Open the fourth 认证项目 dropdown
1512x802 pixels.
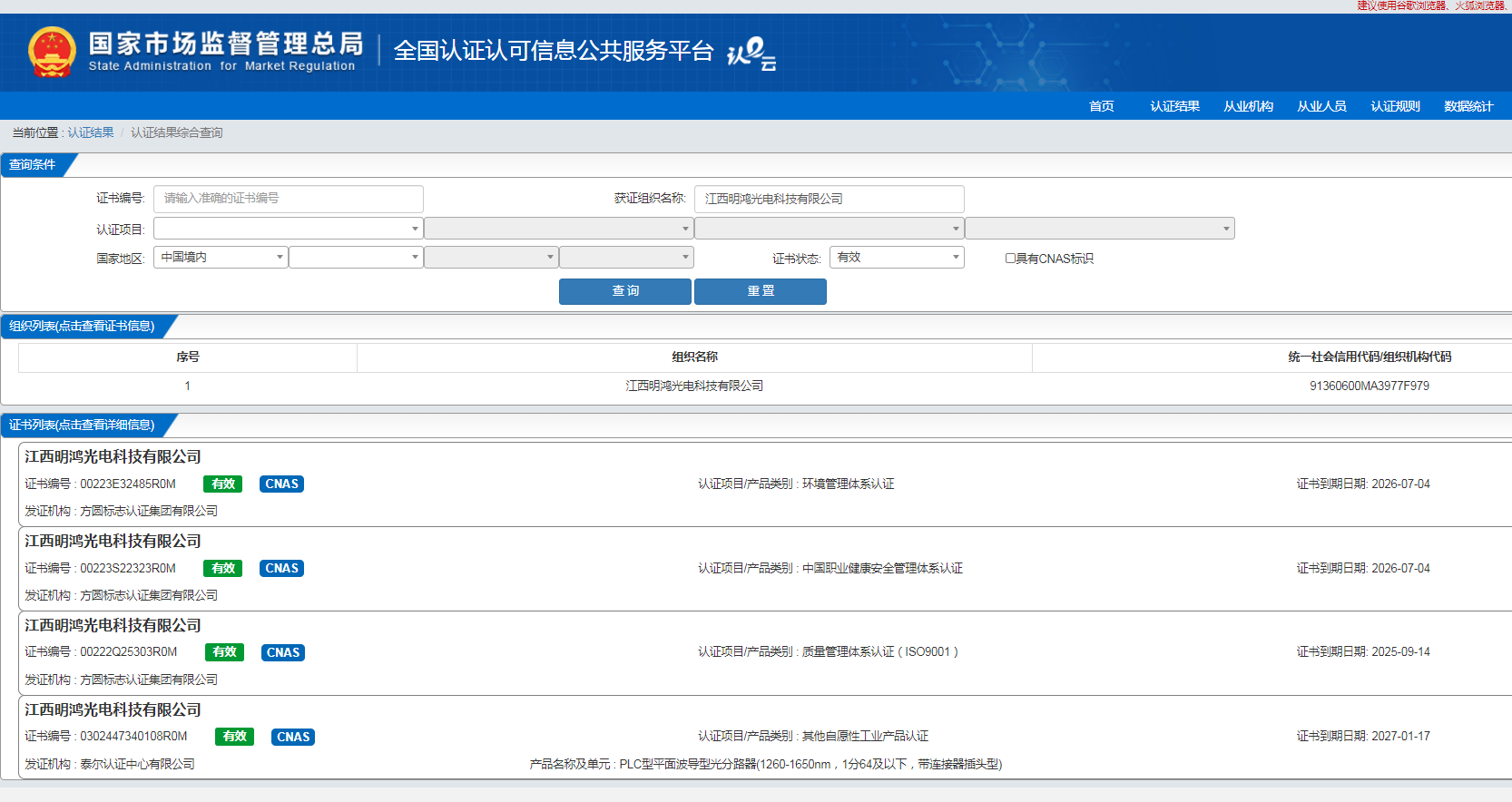[x=1099, y=229]
